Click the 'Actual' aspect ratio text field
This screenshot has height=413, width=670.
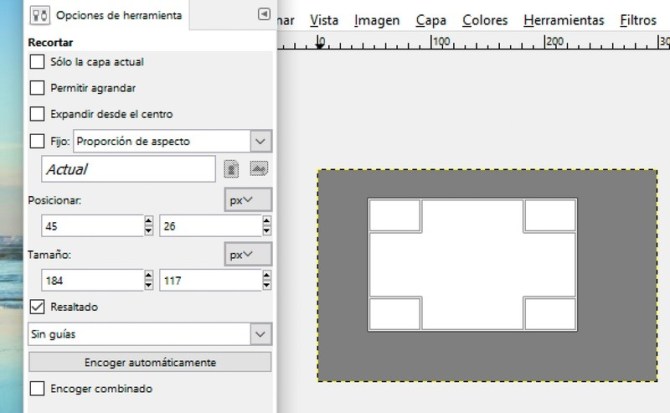[128, 170]
